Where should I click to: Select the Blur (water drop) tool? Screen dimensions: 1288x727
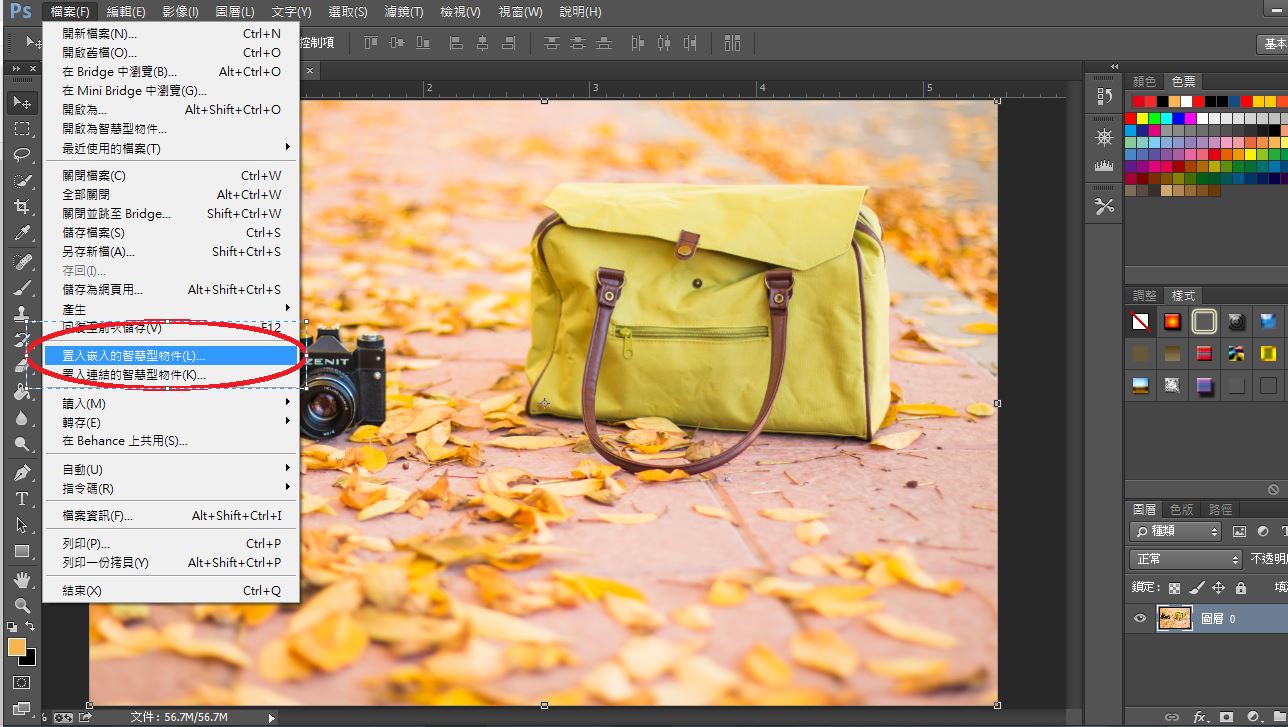(22, 419)
